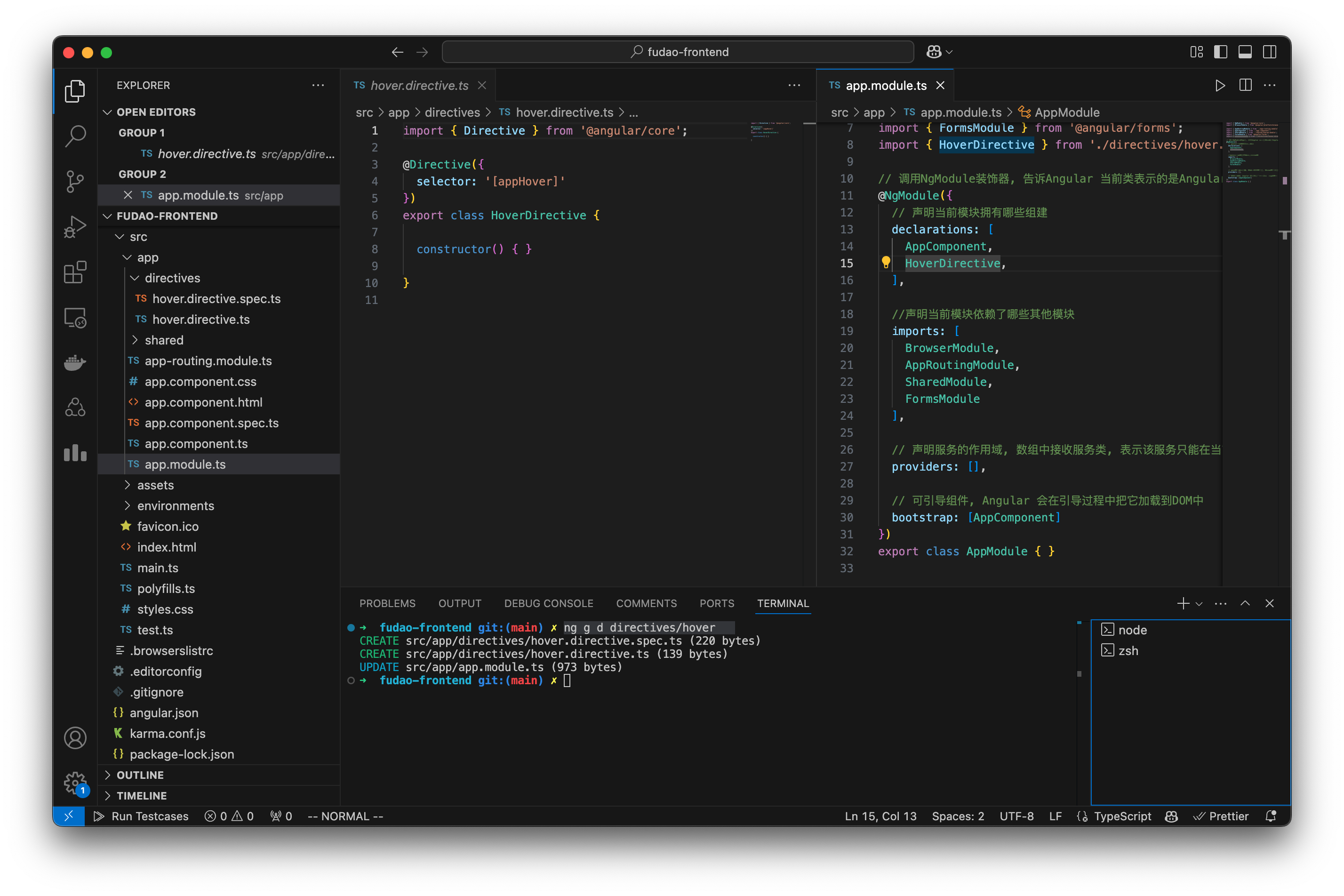This screenshot has height=896, width=1344.
Task: Open the Run and Debug view
Action: coord(75,226)
